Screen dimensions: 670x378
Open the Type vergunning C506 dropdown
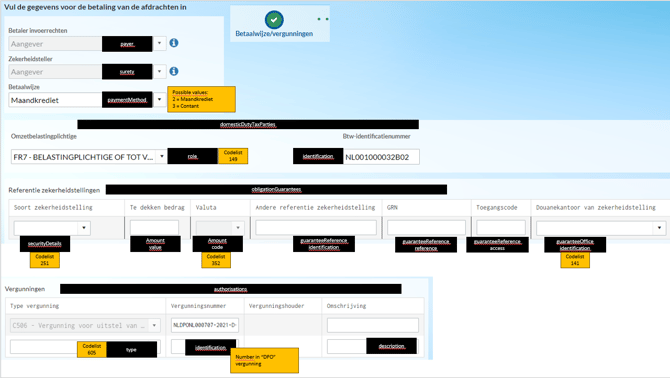154,325
